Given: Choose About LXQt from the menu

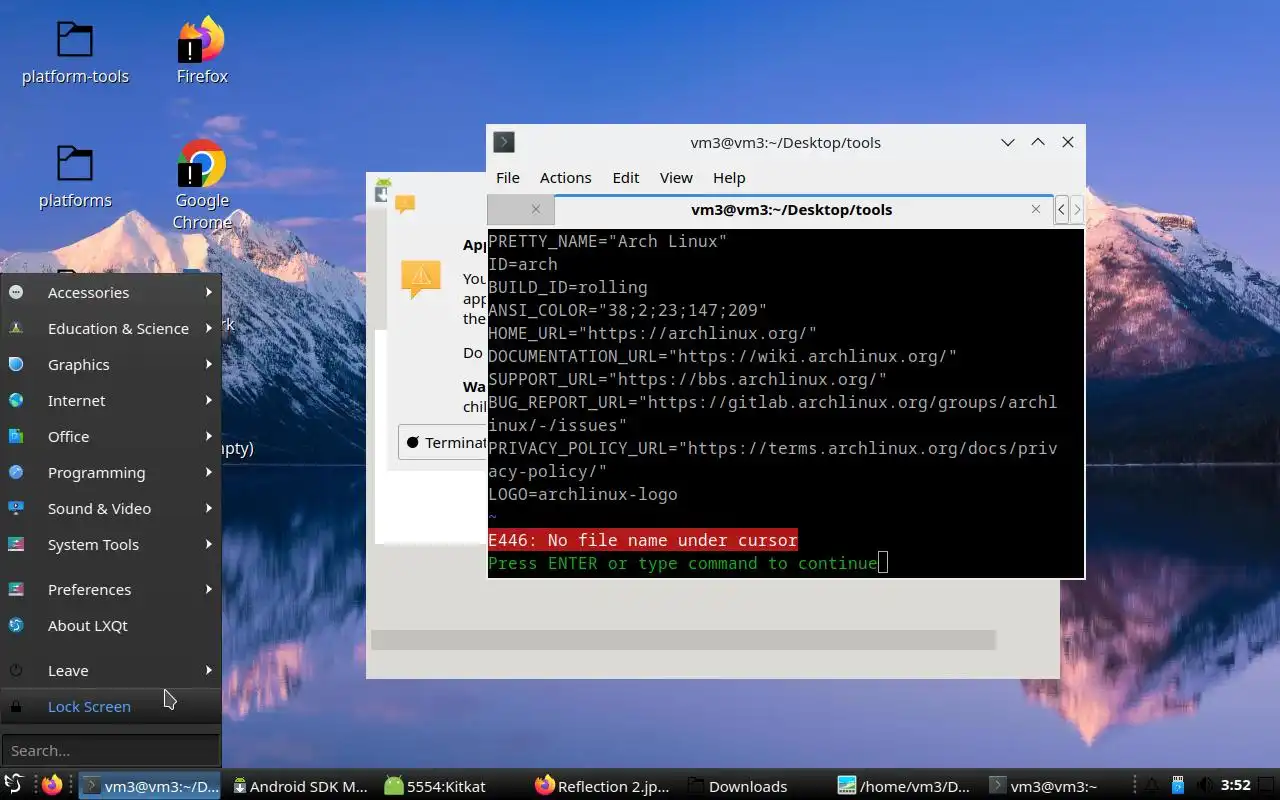Looking at the screenshot, I should pos(110,626).
